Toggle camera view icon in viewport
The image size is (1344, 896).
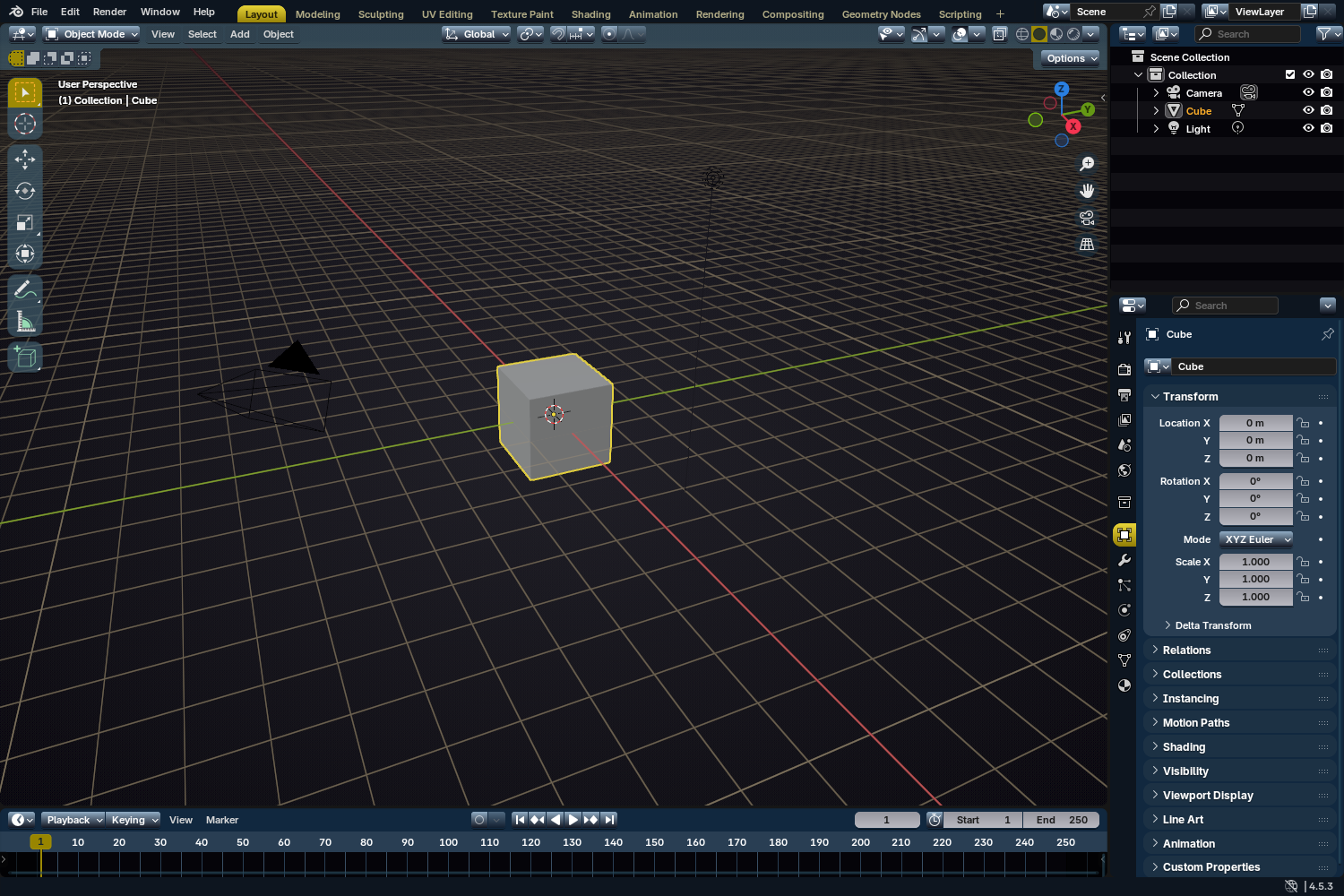1087,218
